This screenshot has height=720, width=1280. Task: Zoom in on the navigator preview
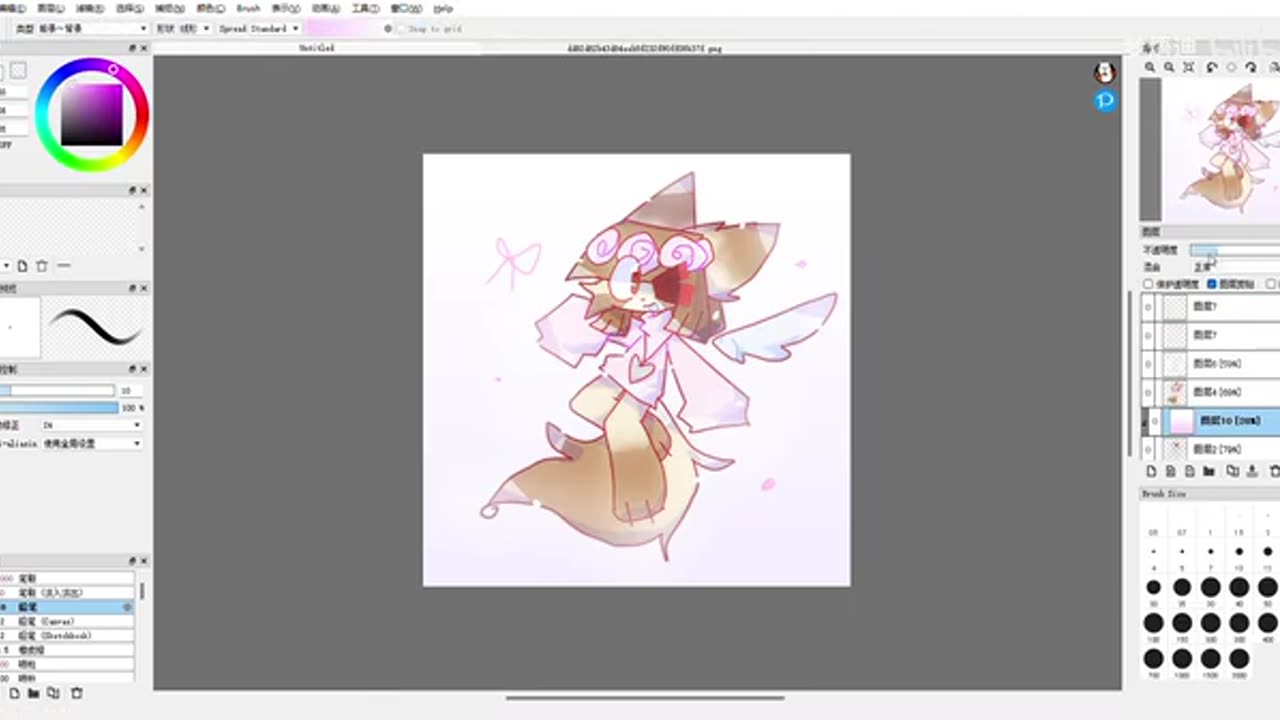pyautogui.click(x=1150, y=67)
